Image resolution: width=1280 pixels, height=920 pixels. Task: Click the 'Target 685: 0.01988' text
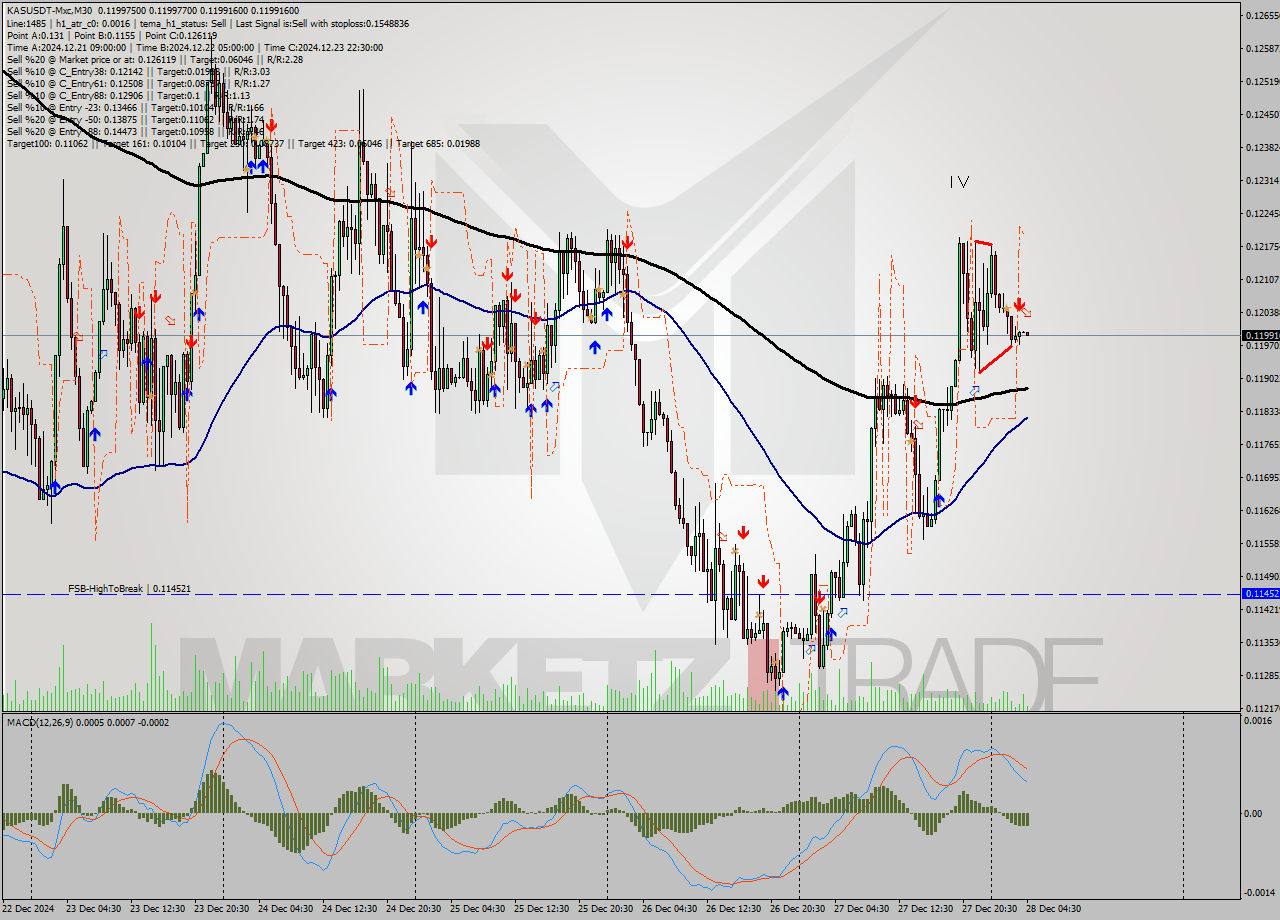pos(438,143)
